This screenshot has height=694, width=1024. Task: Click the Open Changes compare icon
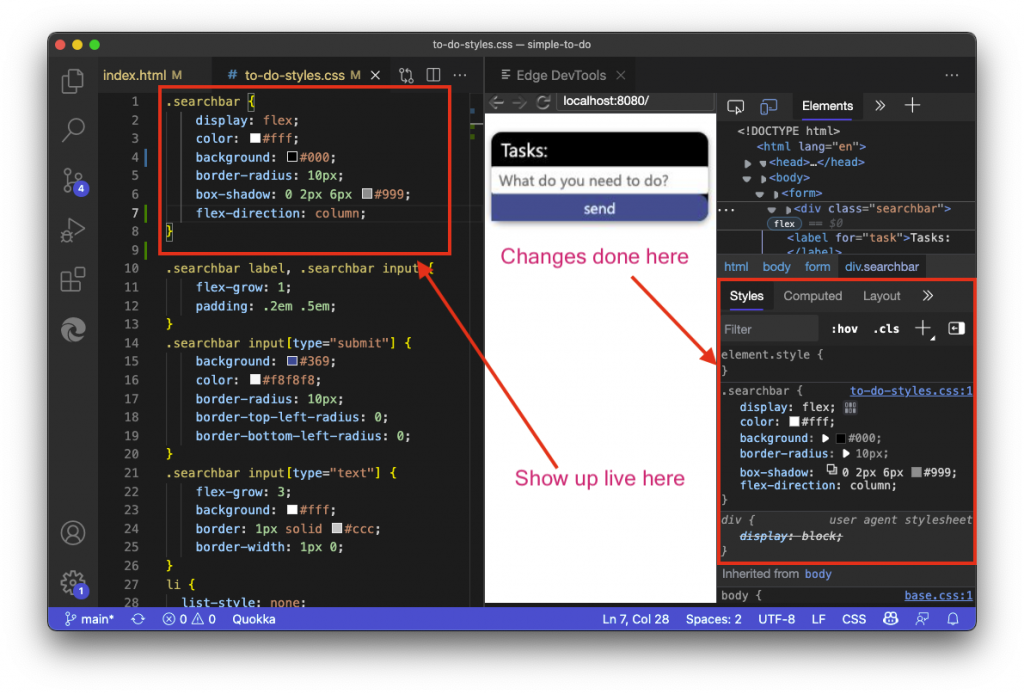point(406,76)
